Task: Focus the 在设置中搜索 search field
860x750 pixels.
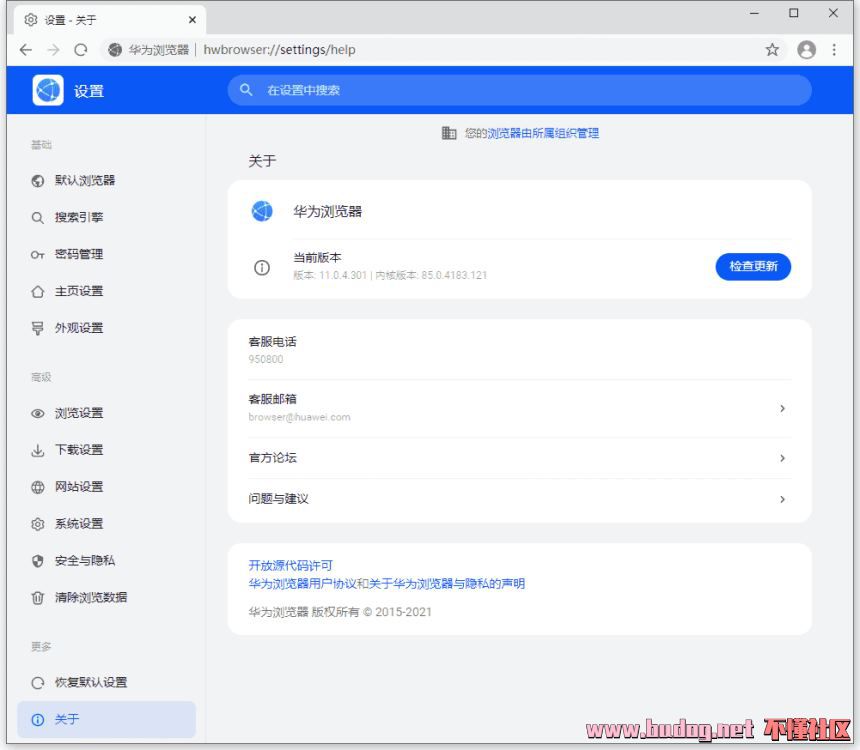Action: [x=519, y=90]
